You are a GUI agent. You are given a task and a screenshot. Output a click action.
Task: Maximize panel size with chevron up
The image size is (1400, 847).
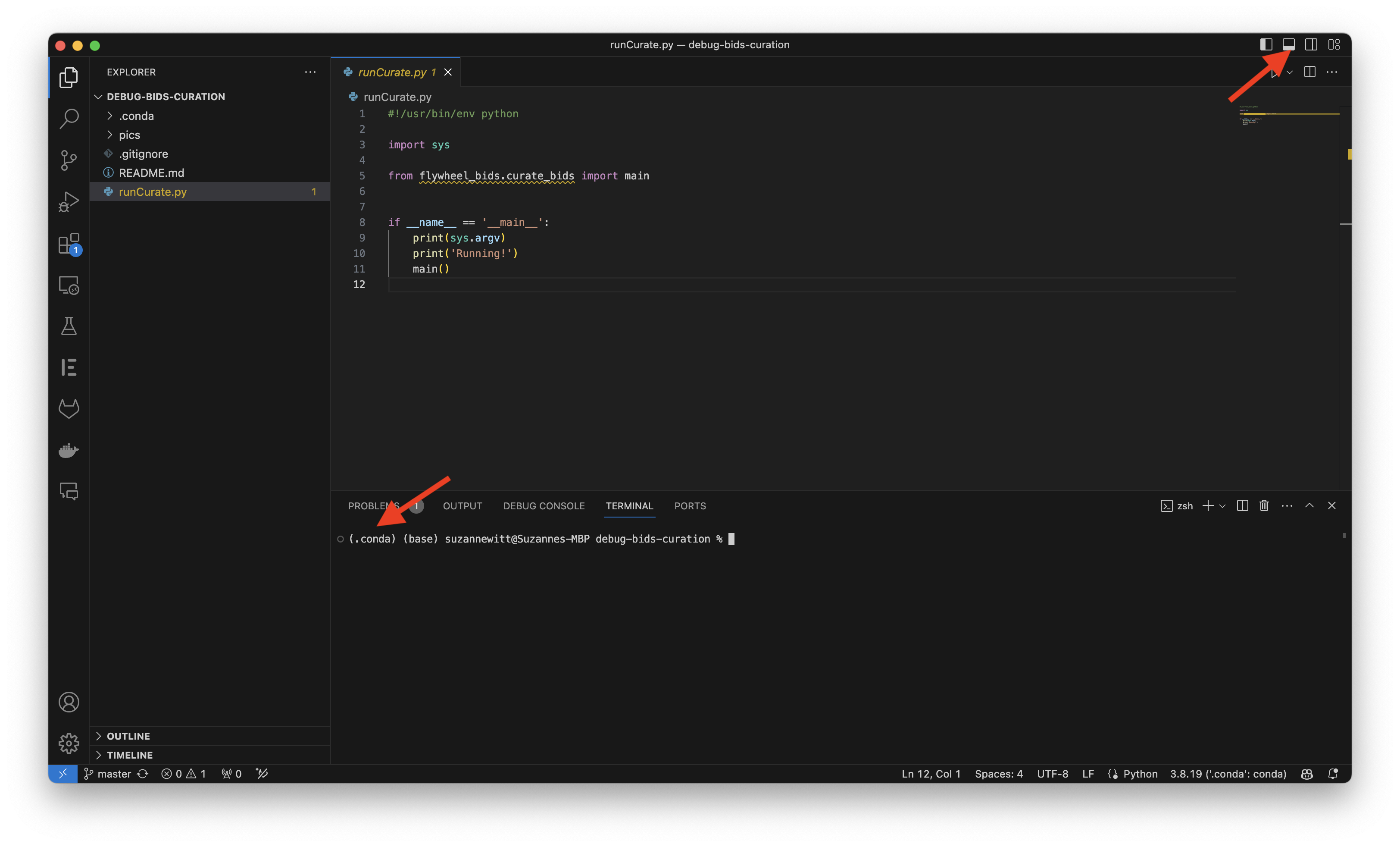tap(1309, 505)
